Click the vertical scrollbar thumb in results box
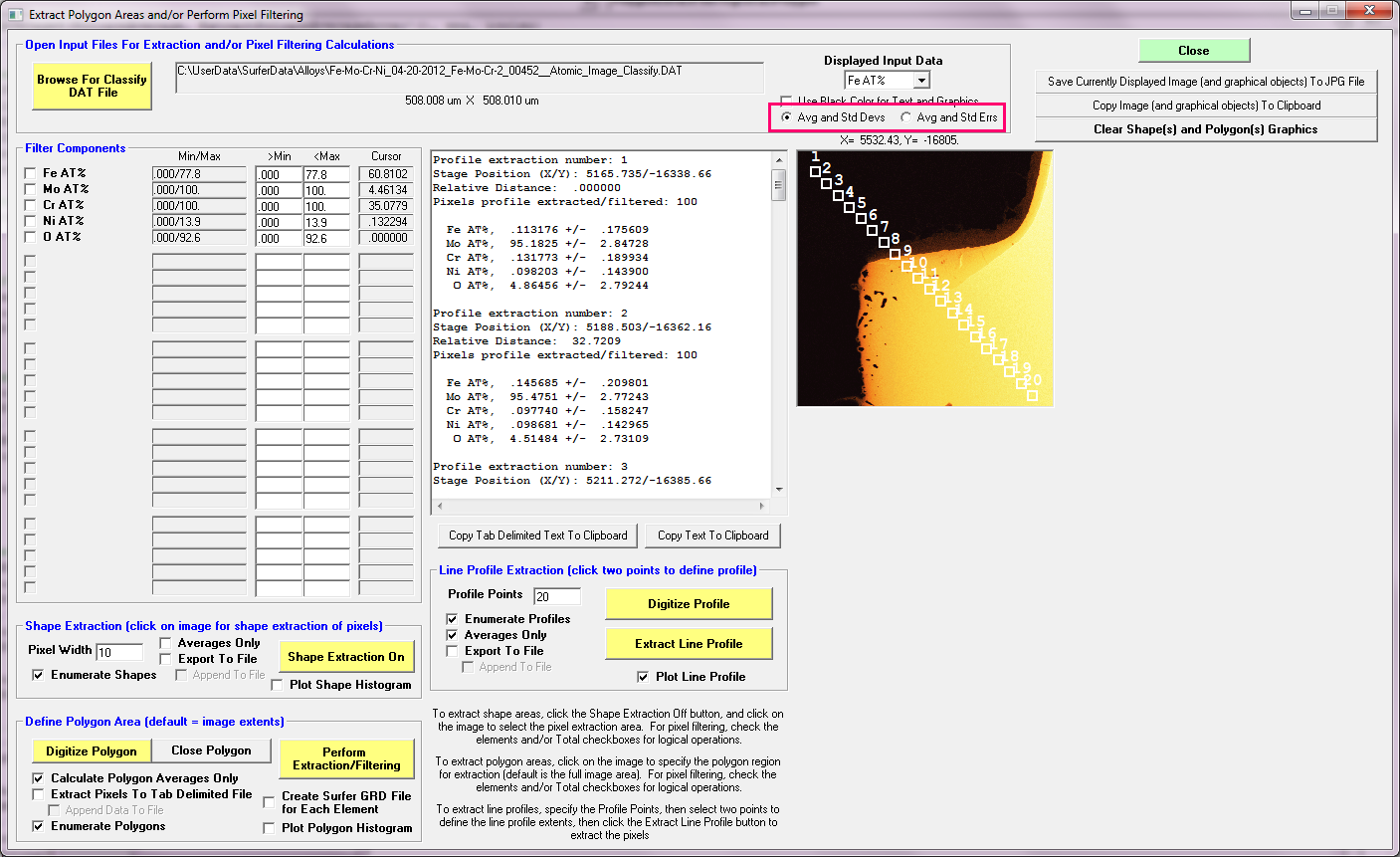Screen dimensions: 1400x857 pyautogui.click(x=779, y=184)
